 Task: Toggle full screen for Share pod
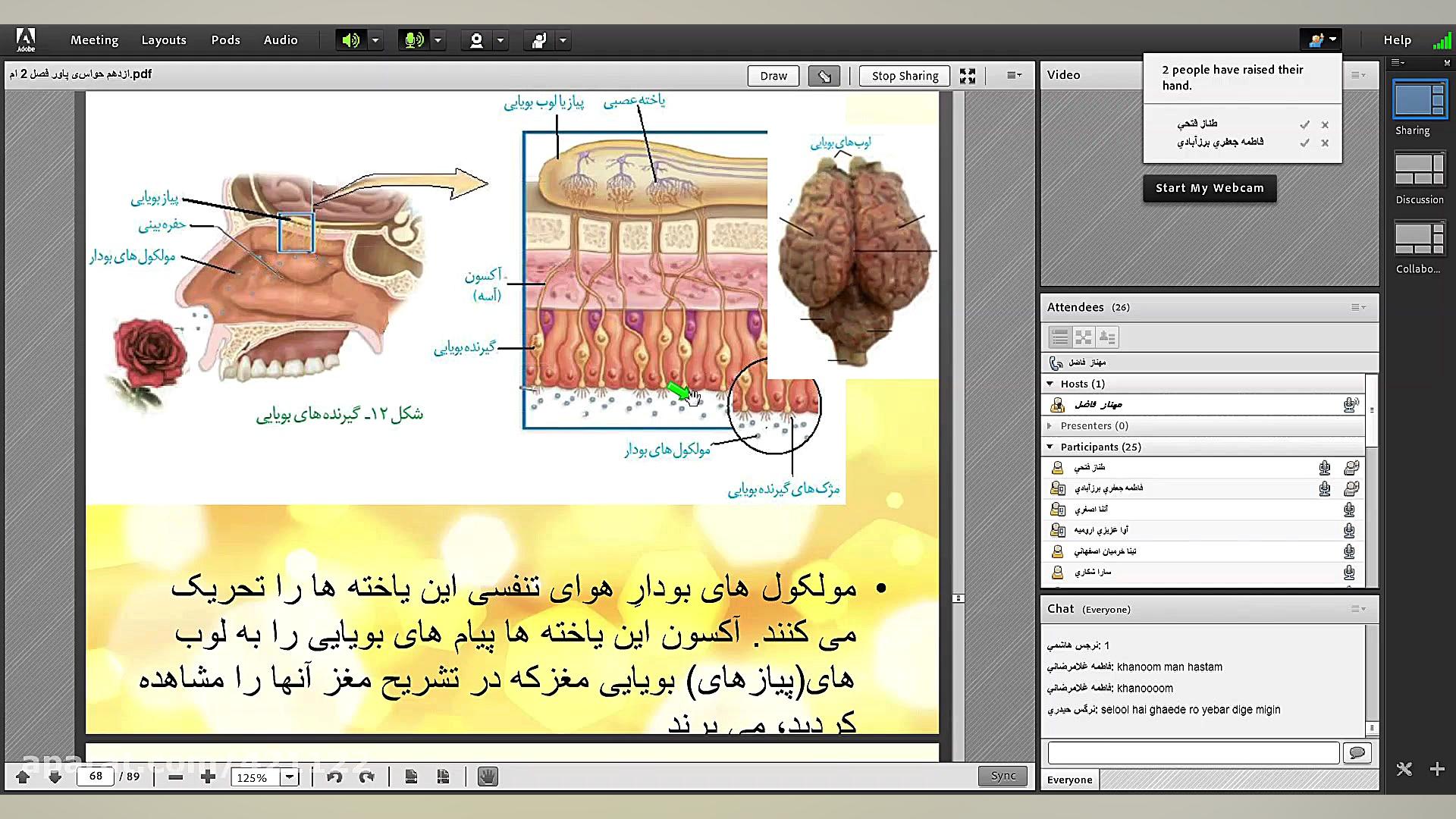968,76
